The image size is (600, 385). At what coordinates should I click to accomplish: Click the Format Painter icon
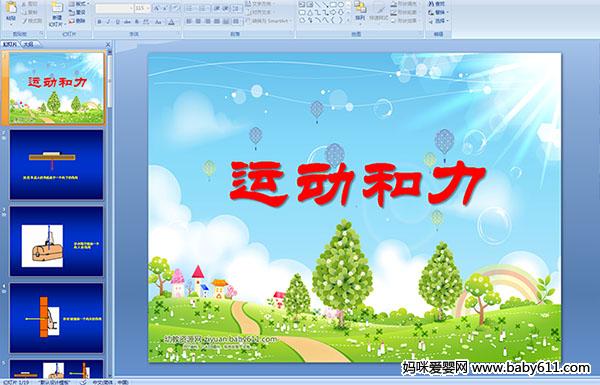33,21
